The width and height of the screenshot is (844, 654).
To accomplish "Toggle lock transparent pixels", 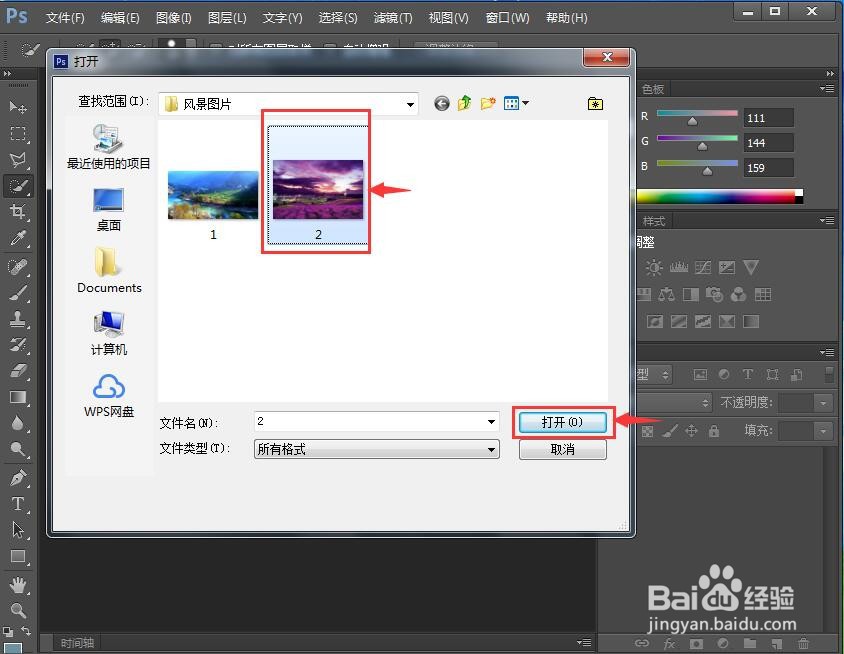I will tap(648, 431).
